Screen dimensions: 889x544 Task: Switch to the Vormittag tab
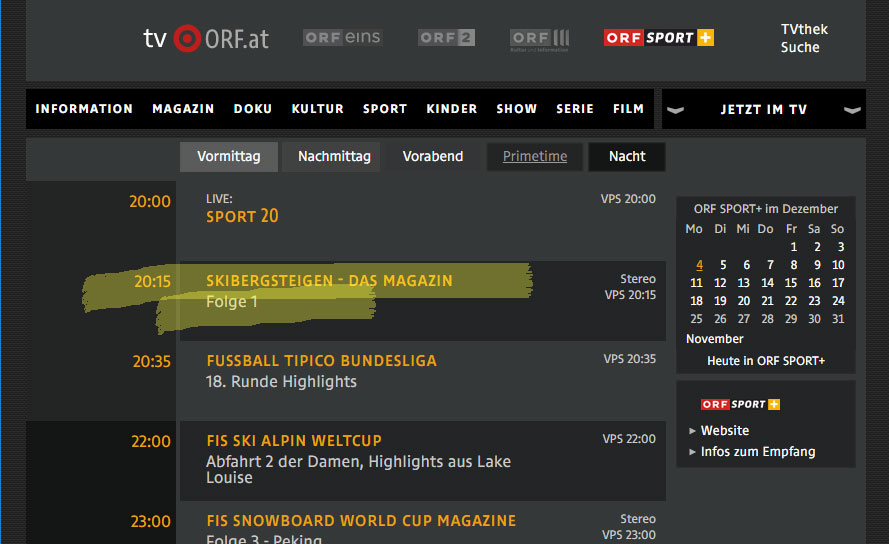coord(229,157)
